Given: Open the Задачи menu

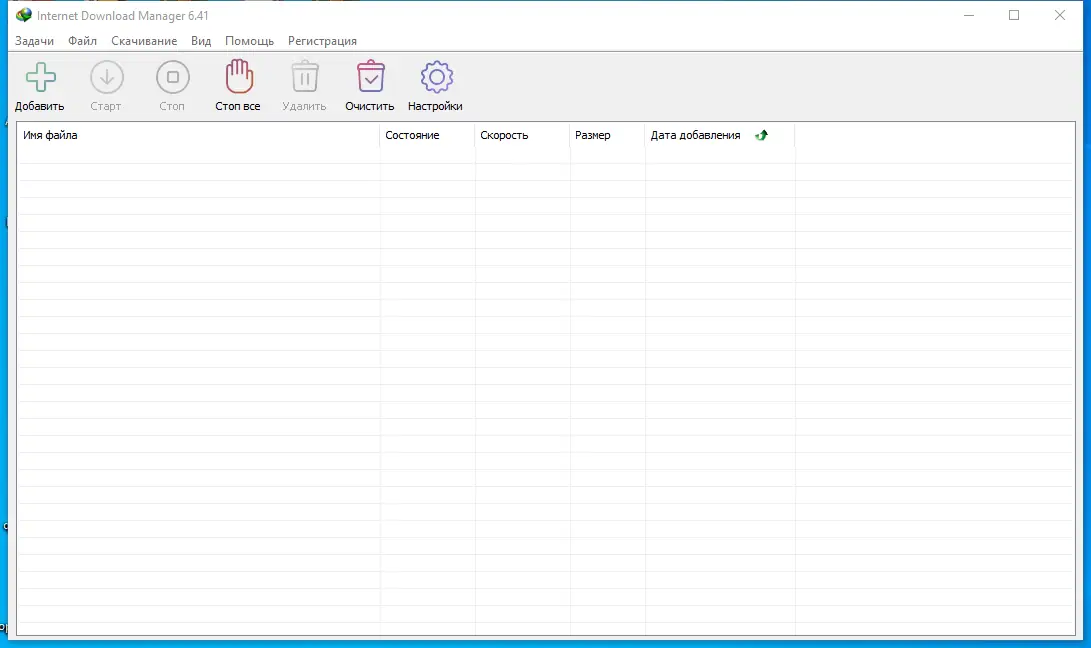Looking at the screenshot, I should tap(35, 41).
